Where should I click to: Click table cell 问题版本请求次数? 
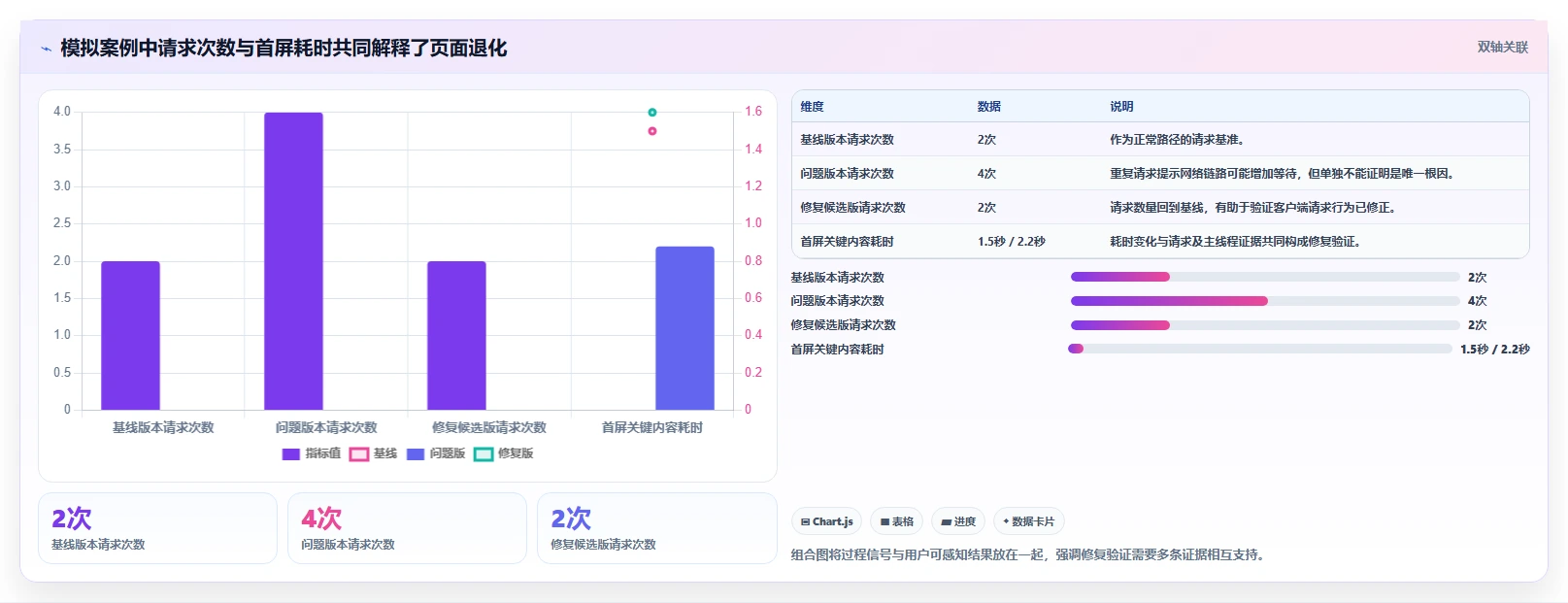847,174
